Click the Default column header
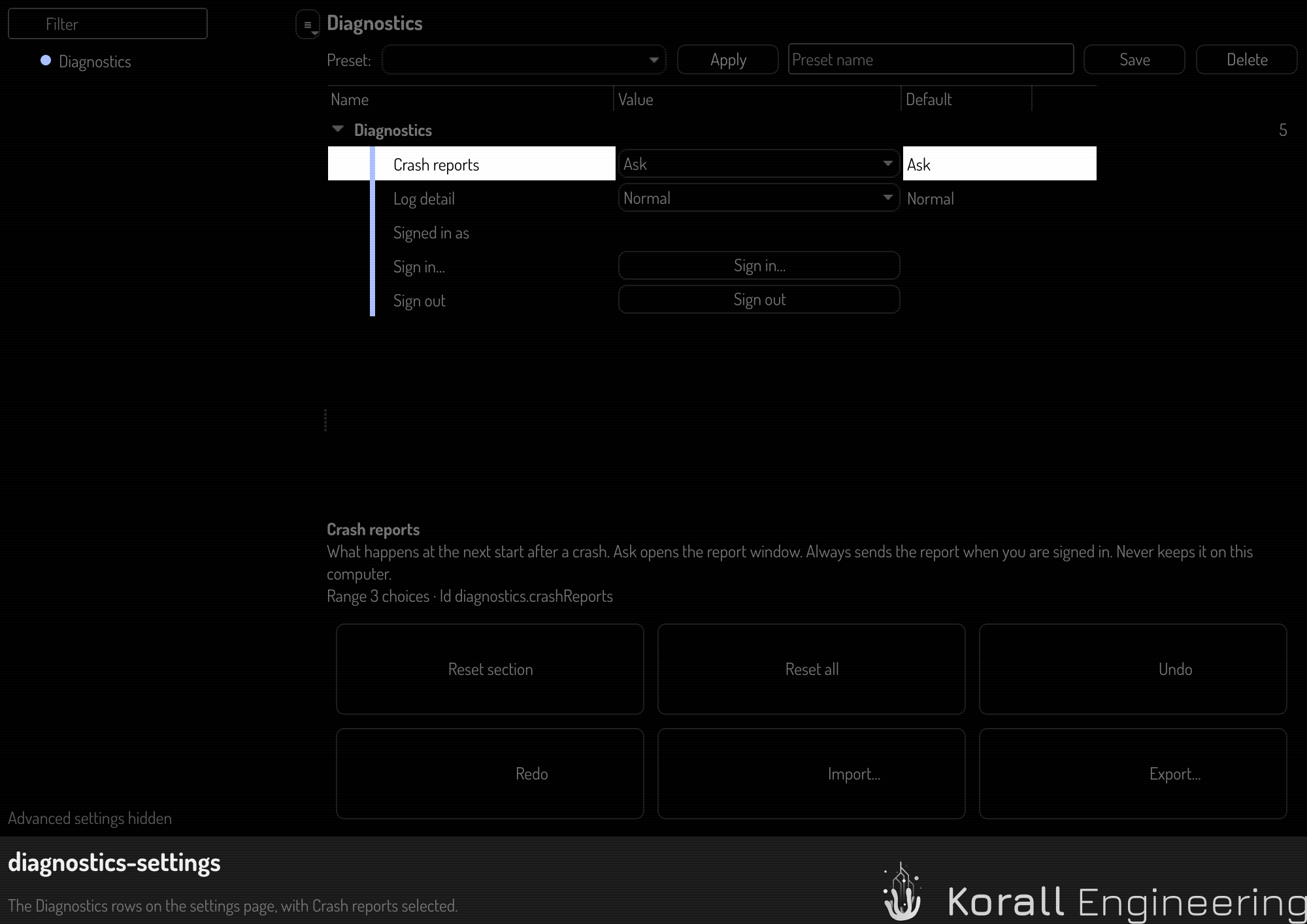 (967, 99)
